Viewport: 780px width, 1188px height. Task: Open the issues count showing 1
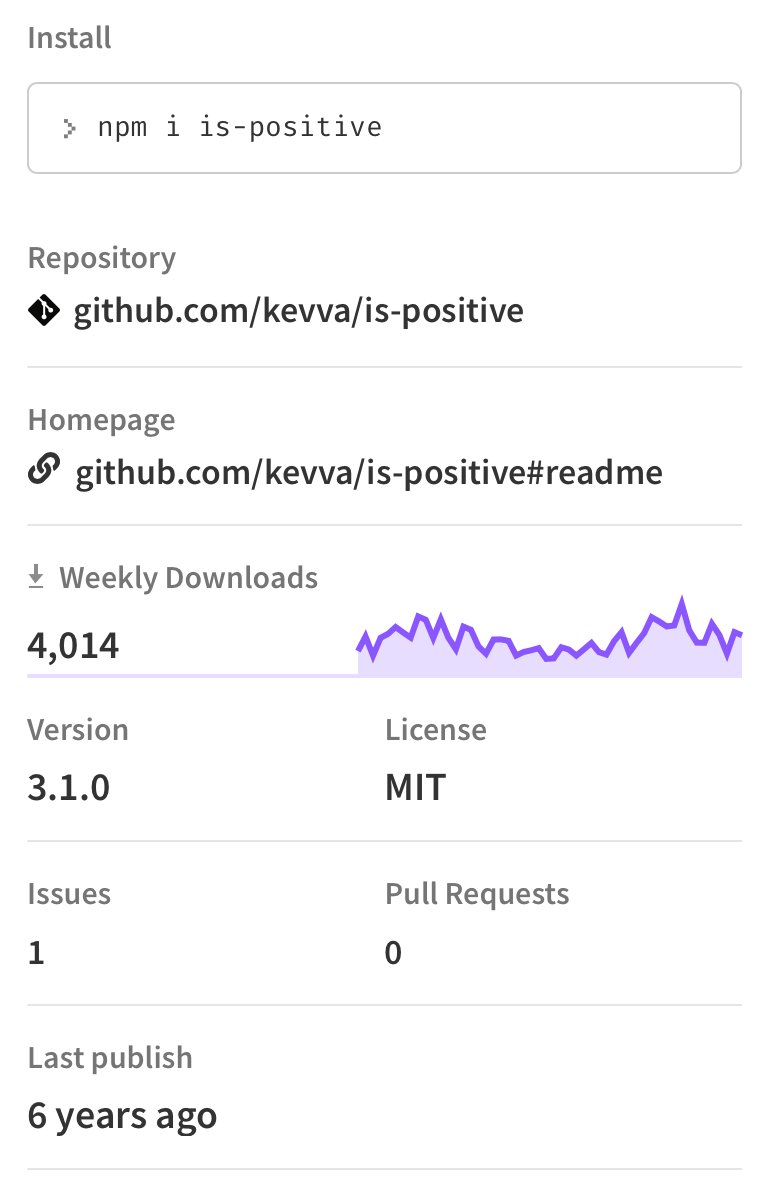pyautogui.click(x=37, y=953)
